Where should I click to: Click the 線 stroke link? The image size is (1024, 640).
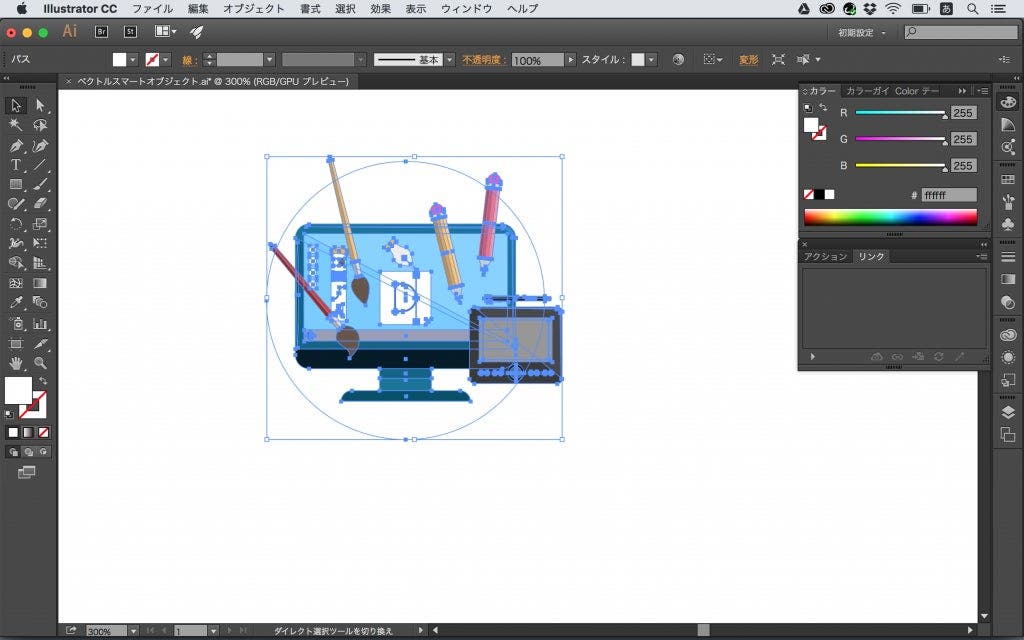pos(189,60)
